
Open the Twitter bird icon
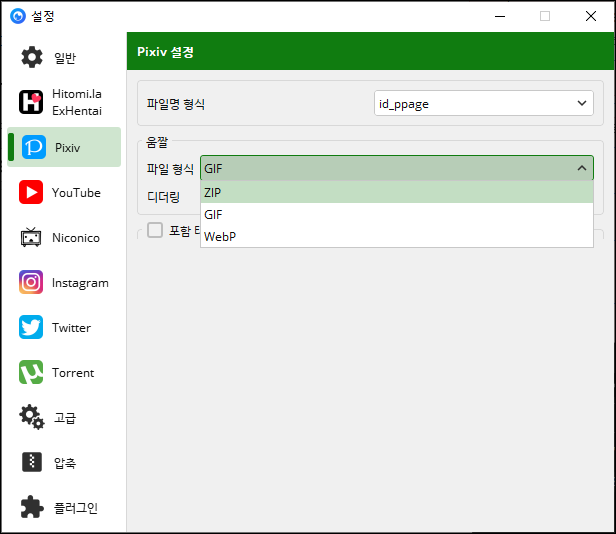coord(31,327)
